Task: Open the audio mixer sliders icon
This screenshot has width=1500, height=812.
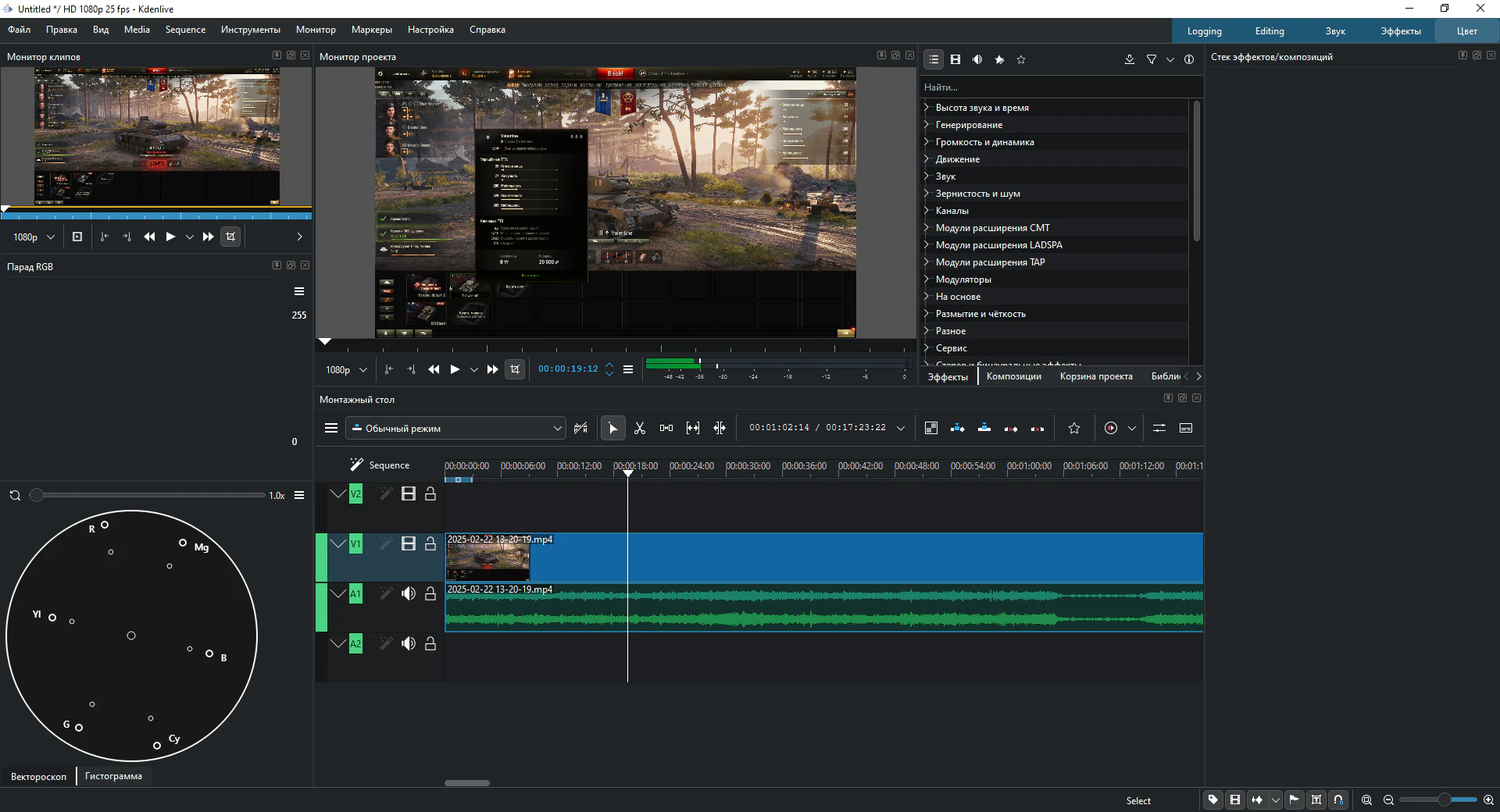Action: (x=1159, y=428)
